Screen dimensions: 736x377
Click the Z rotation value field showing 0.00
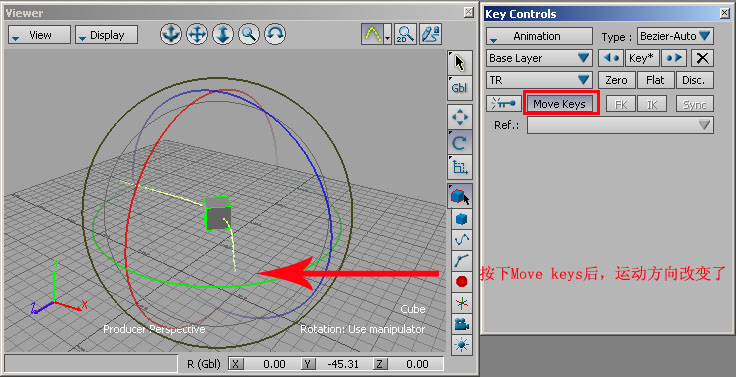pos(415,364)
